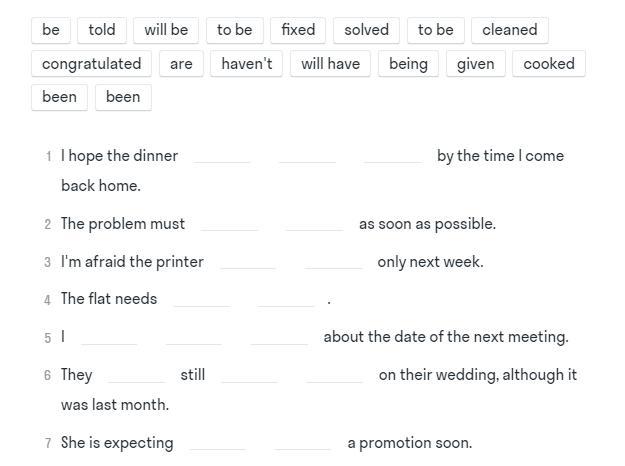The width and height of the screenshot is (625, 466).
Task: Pick the 'will be' word tile
Action: 166,30
